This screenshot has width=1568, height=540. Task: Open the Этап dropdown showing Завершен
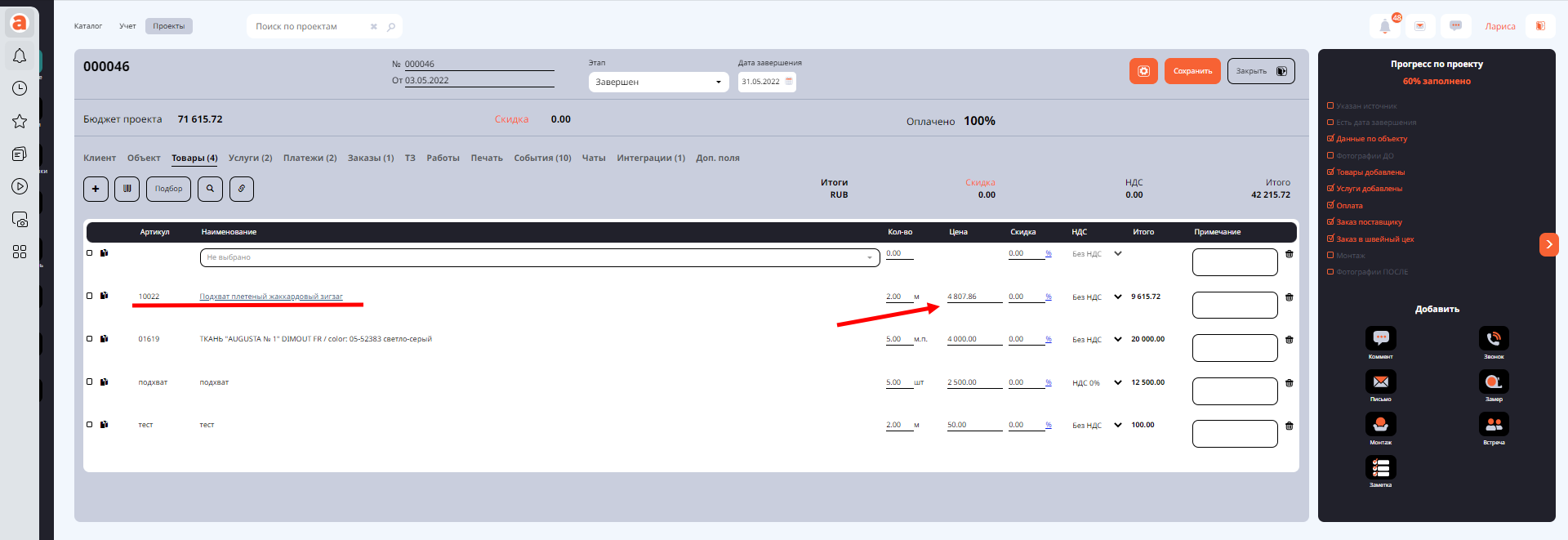pos(658,82)
